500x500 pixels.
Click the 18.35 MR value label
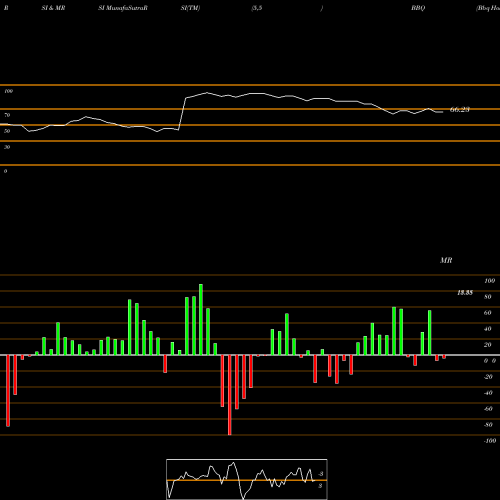coord(465,293)
